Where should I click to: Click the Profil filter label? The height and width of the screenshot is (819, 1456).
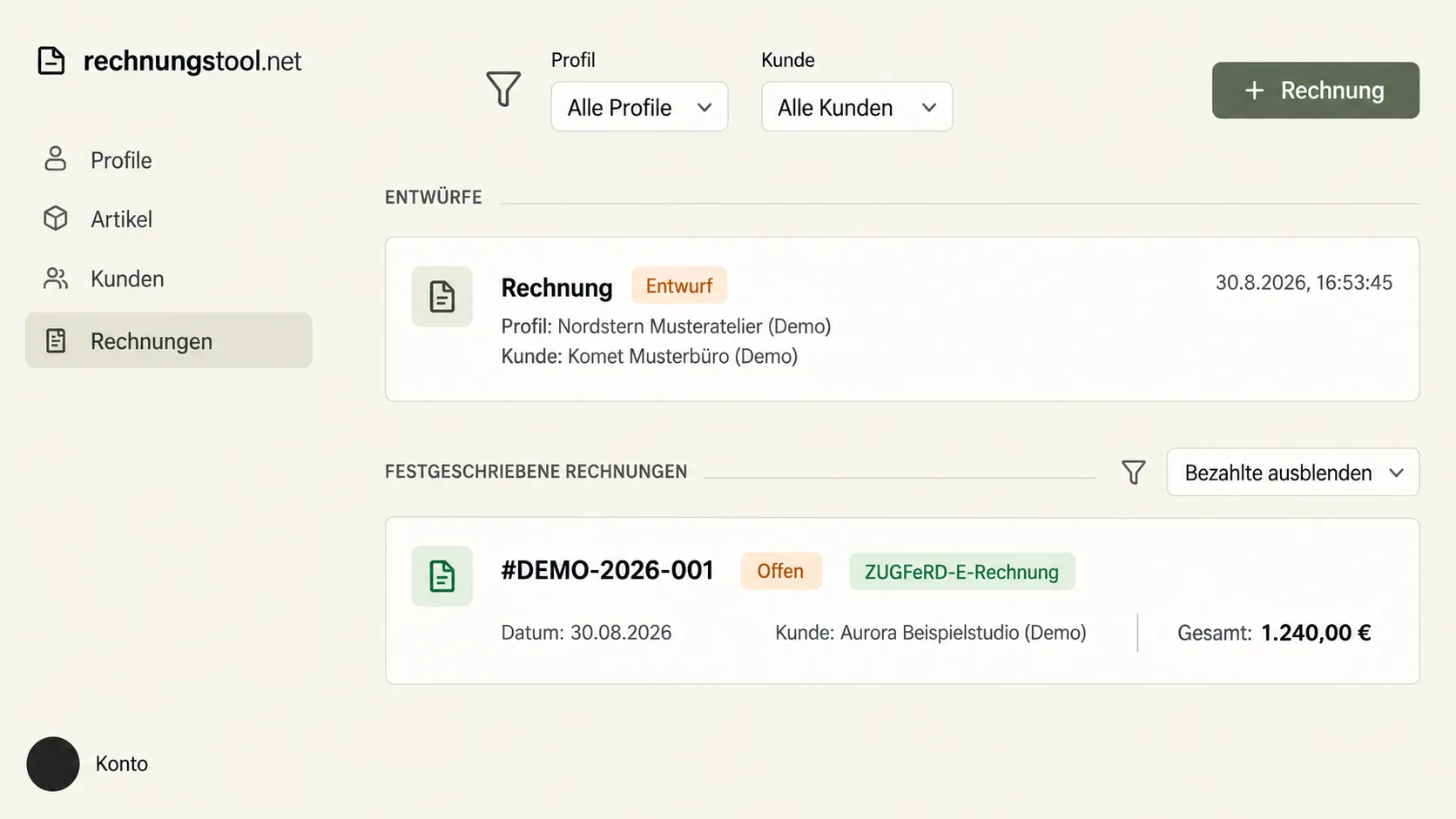coord(573,60)
